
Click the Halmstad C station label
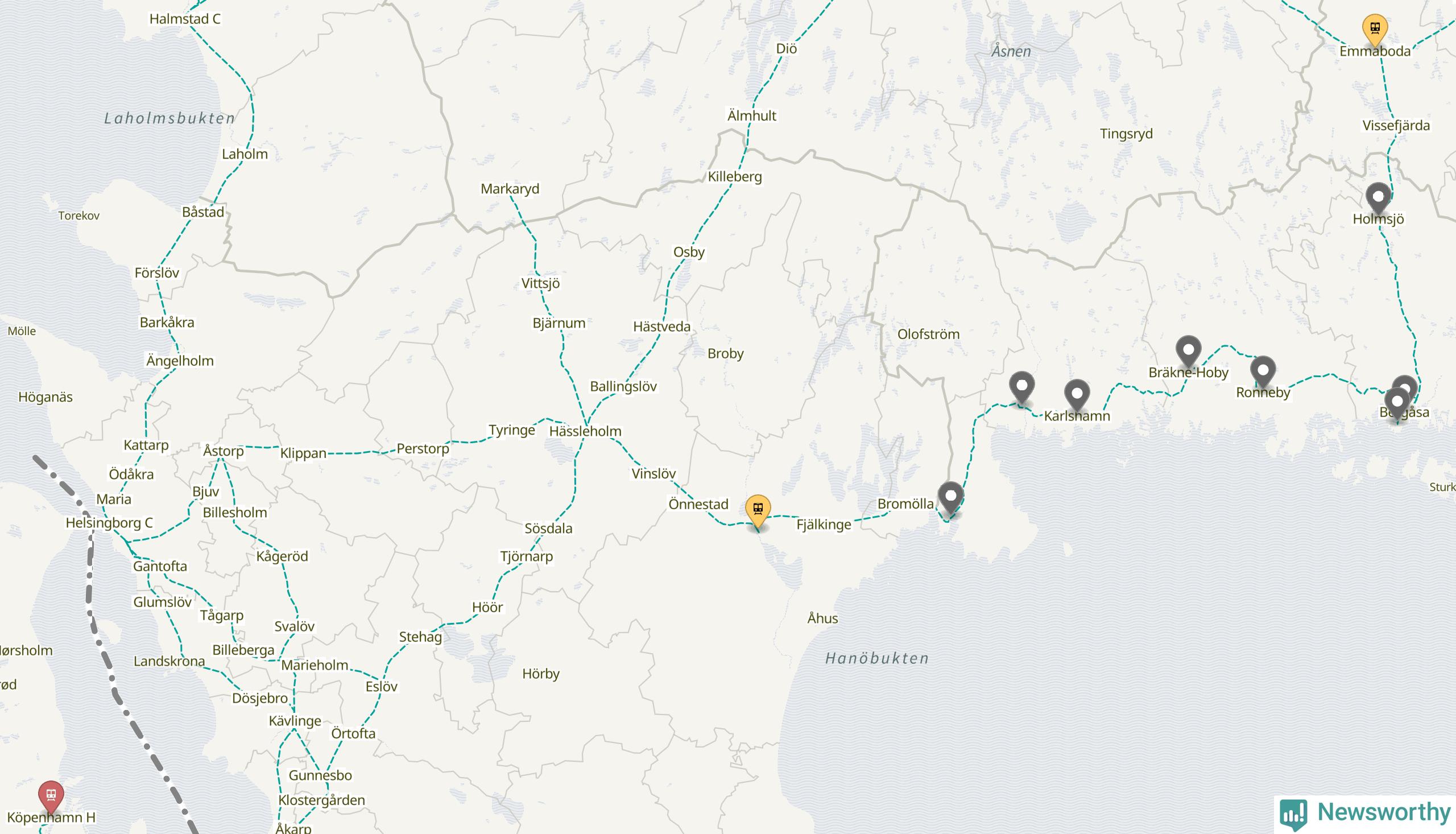[185, 19]
